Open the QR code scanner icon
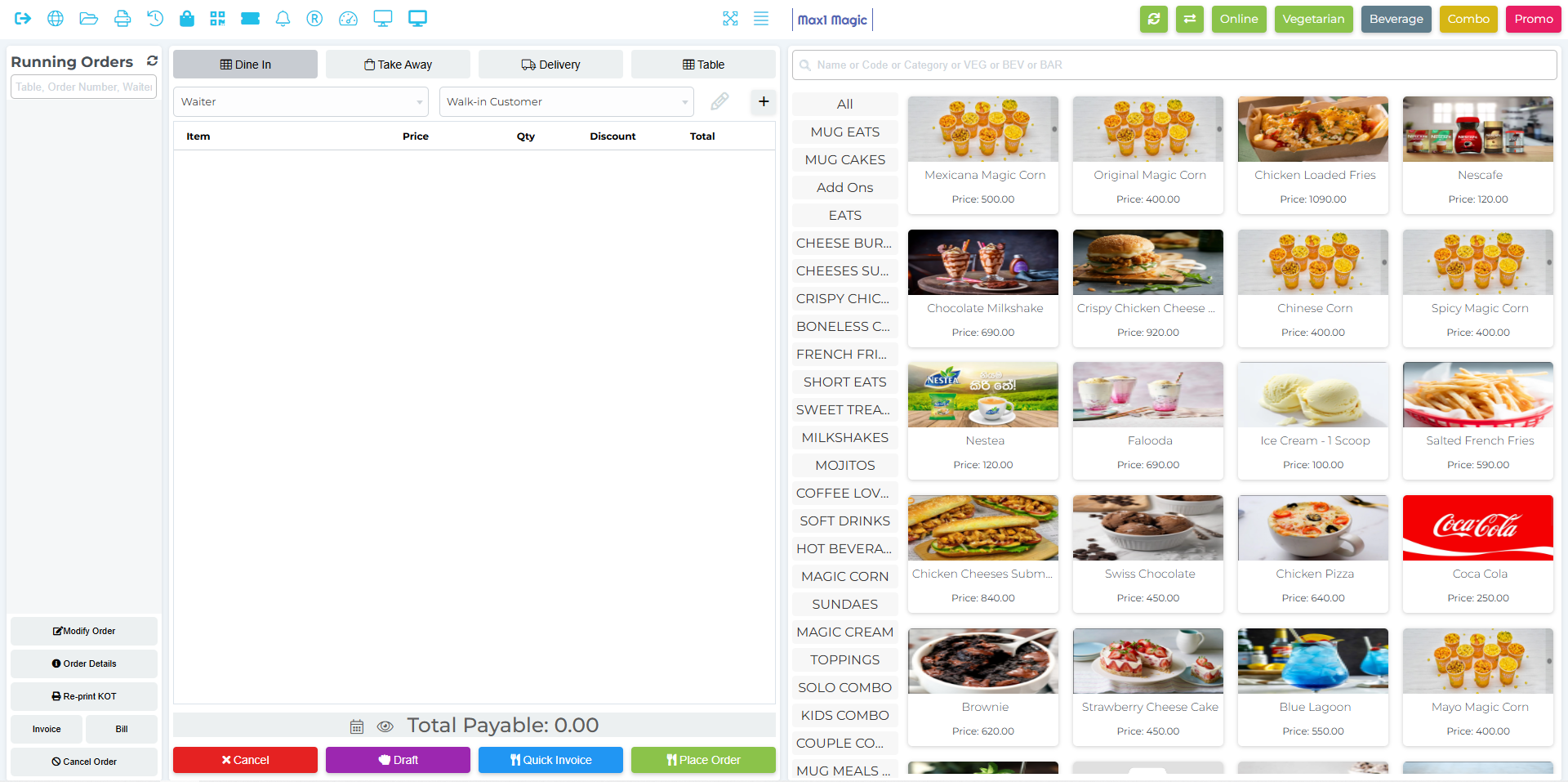Image resolution: width=1568 pixels, height=782 pixels. (217, 19)
